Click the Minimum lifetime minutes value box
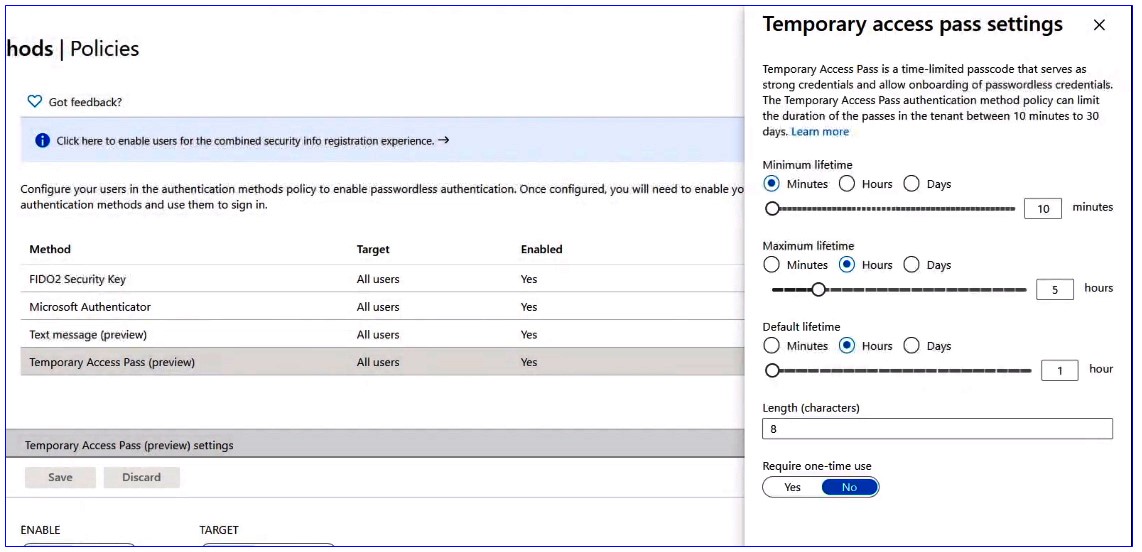Screen dimensions: 1142x552 (x=1043, y=209)
